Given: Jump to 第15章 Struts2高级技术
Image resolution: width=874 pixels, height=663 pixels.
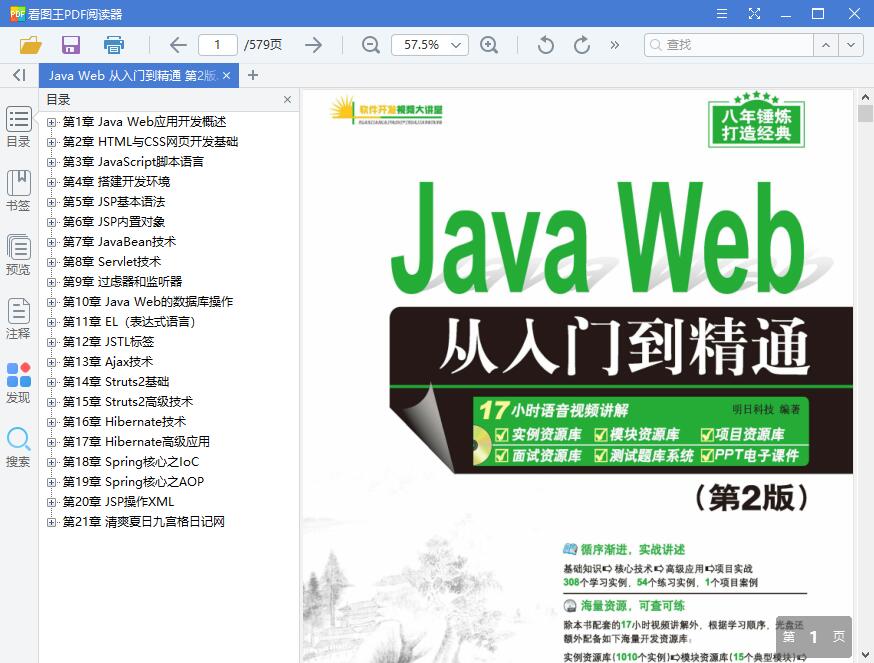Looking at the screenshot, I should point(128,401).
